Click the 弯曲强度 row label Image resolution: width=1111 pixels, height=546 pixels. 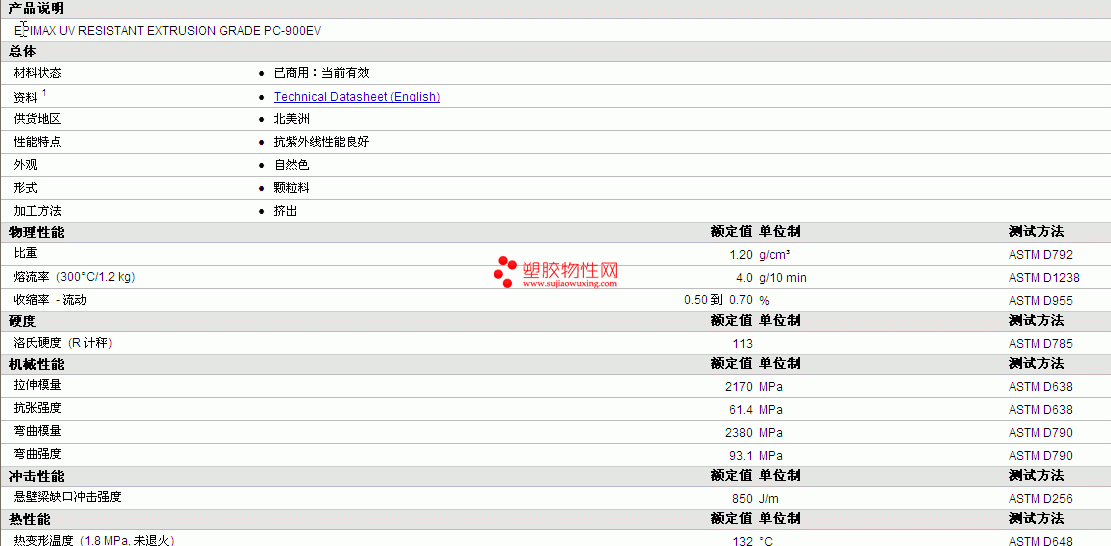(38, 454)
